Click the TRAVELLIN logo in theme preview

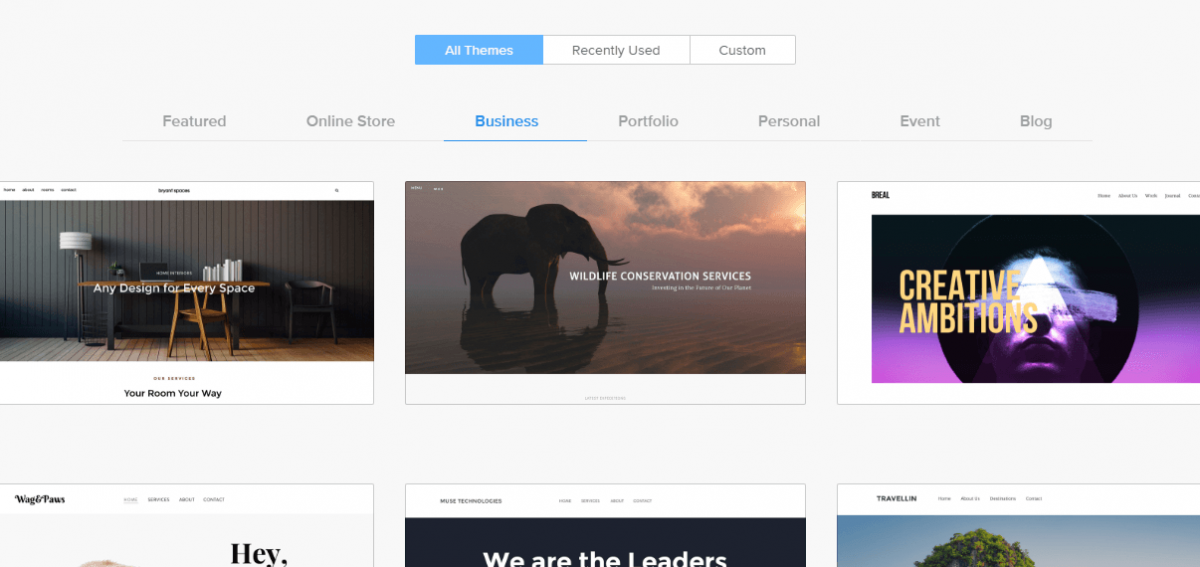point(896,498)
